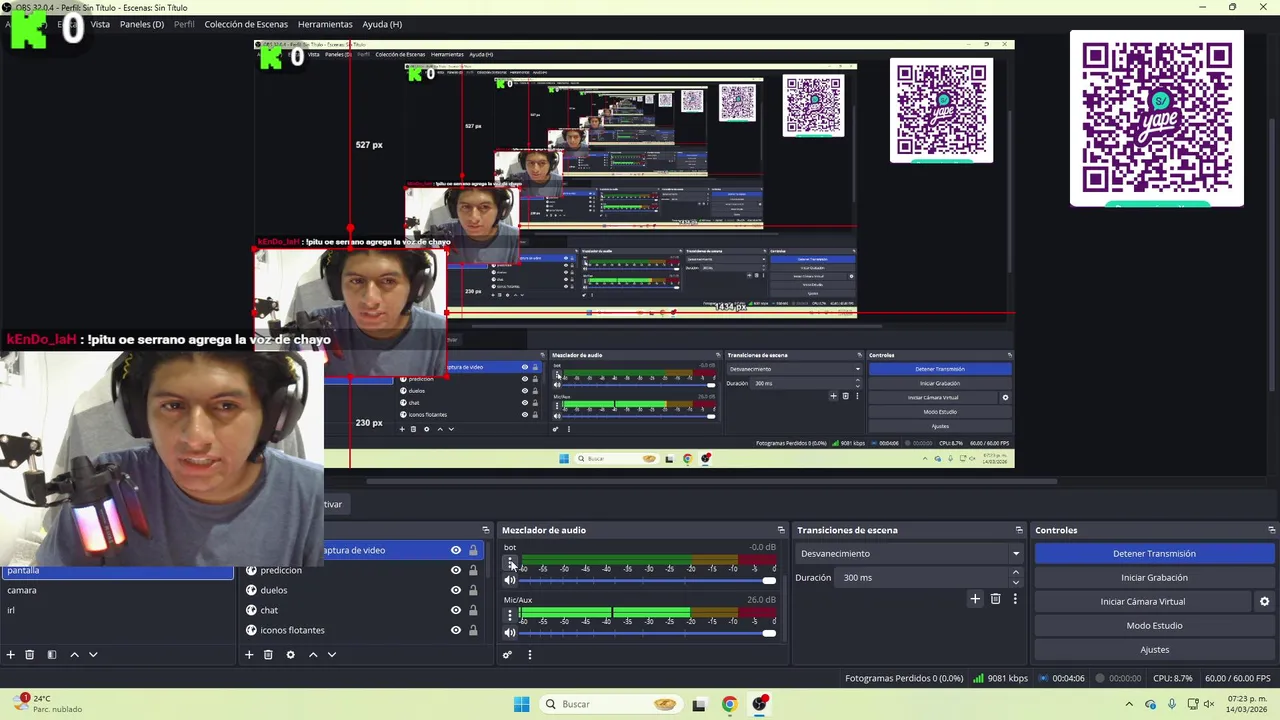The image size is (1280, 720).
Task: Add a scene transition plus icon
Action: pyautogui.click(x=975, y=599)
